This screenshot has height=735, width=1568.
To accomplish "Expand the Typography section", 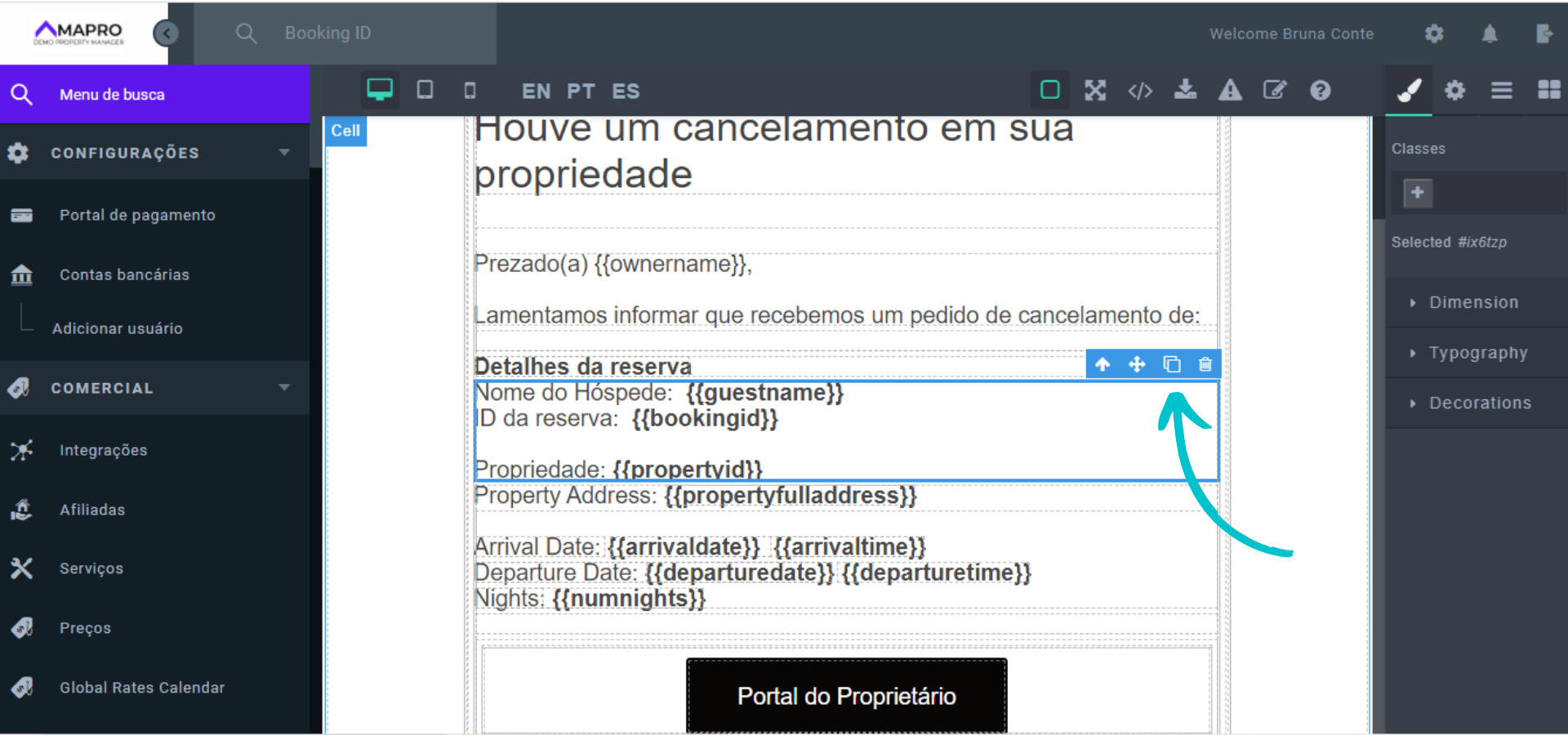I will [x=1478, y=352].
